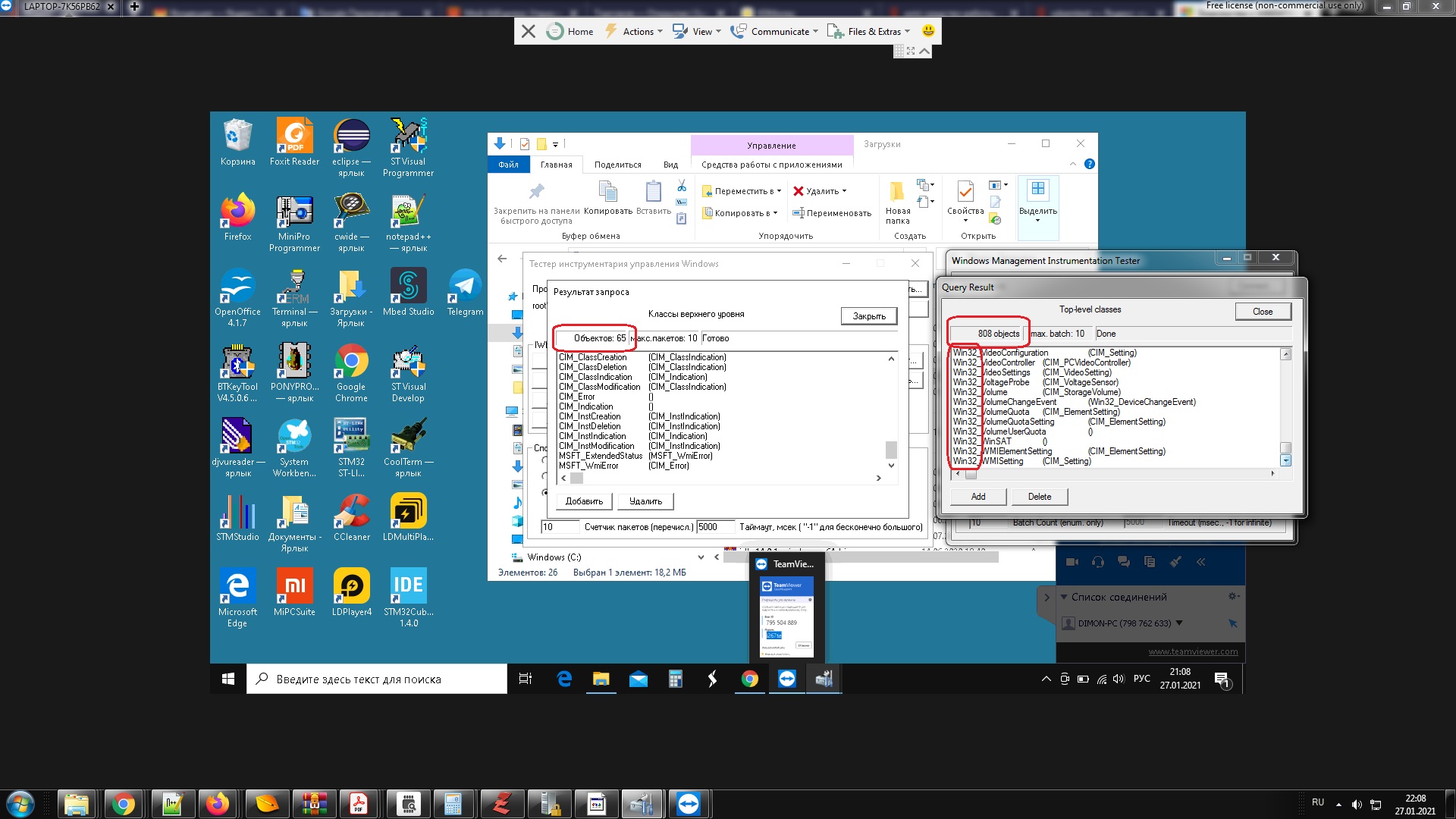Launch the Telegram desktop shortcut

(x=465, y=292)
